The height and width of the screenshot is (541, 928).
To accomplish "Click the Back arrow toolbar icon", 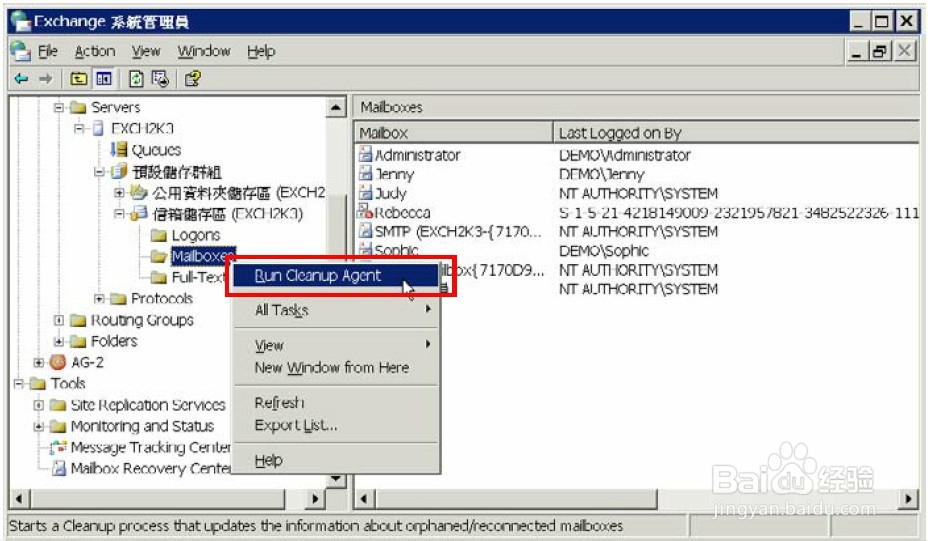I will coord(22,78).
